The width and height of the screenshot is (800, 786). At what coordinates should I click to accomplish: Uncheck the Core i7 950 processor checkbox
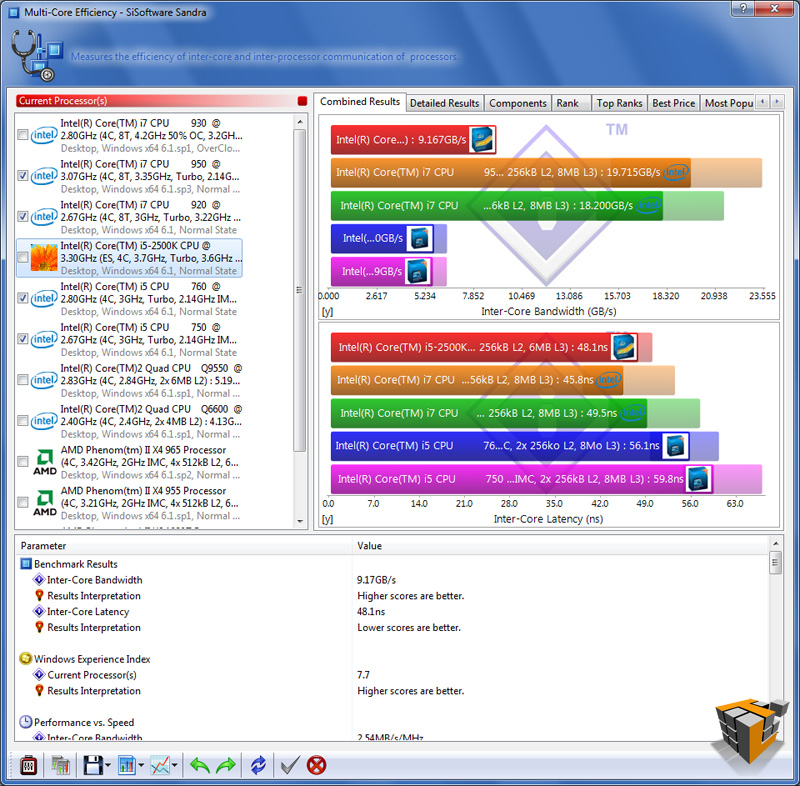coord(22,175)
